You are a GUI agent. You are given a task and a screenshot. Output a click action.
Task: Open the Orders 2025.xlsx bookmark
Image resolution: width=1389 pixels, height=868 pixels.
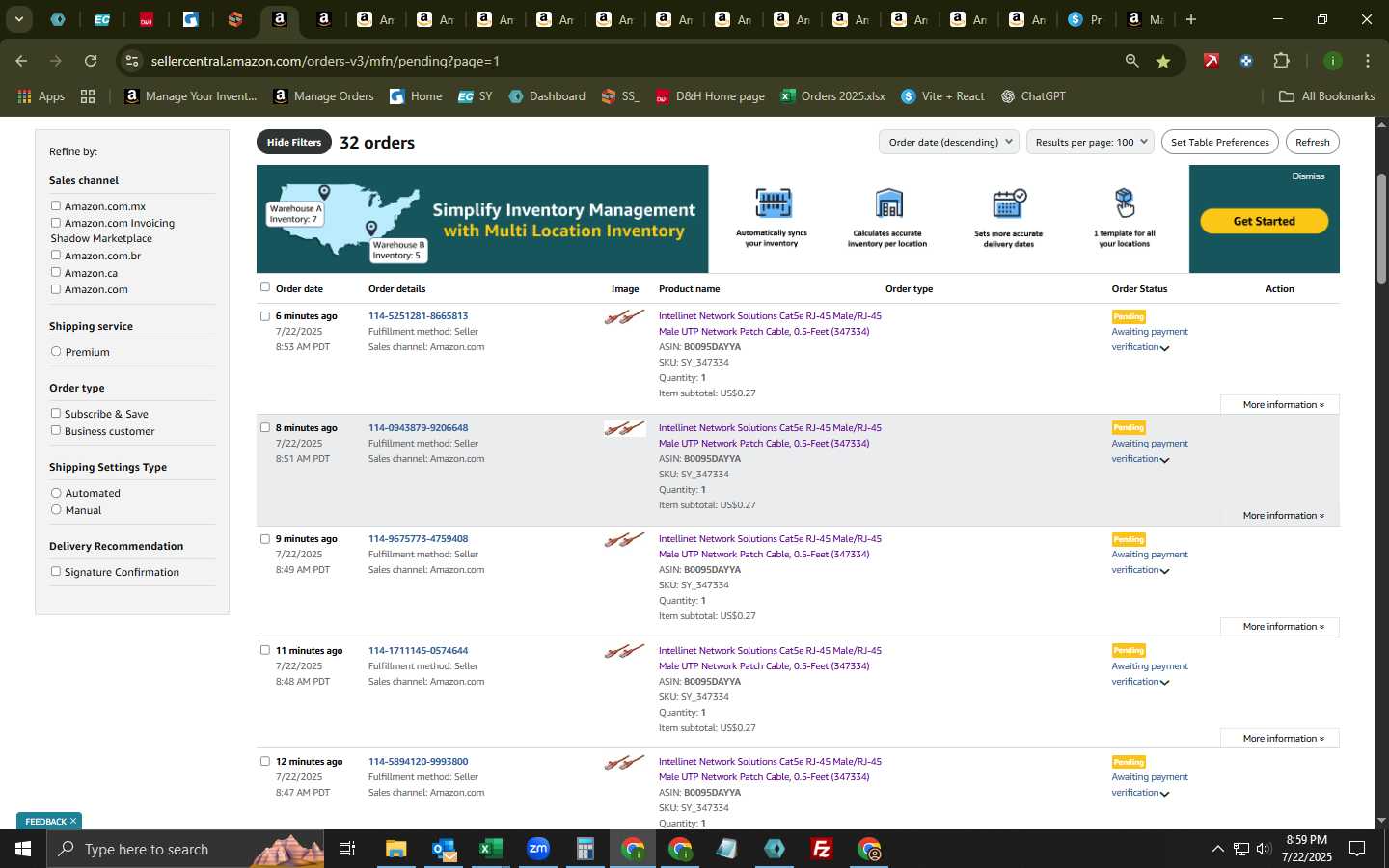tap(832, 96)
